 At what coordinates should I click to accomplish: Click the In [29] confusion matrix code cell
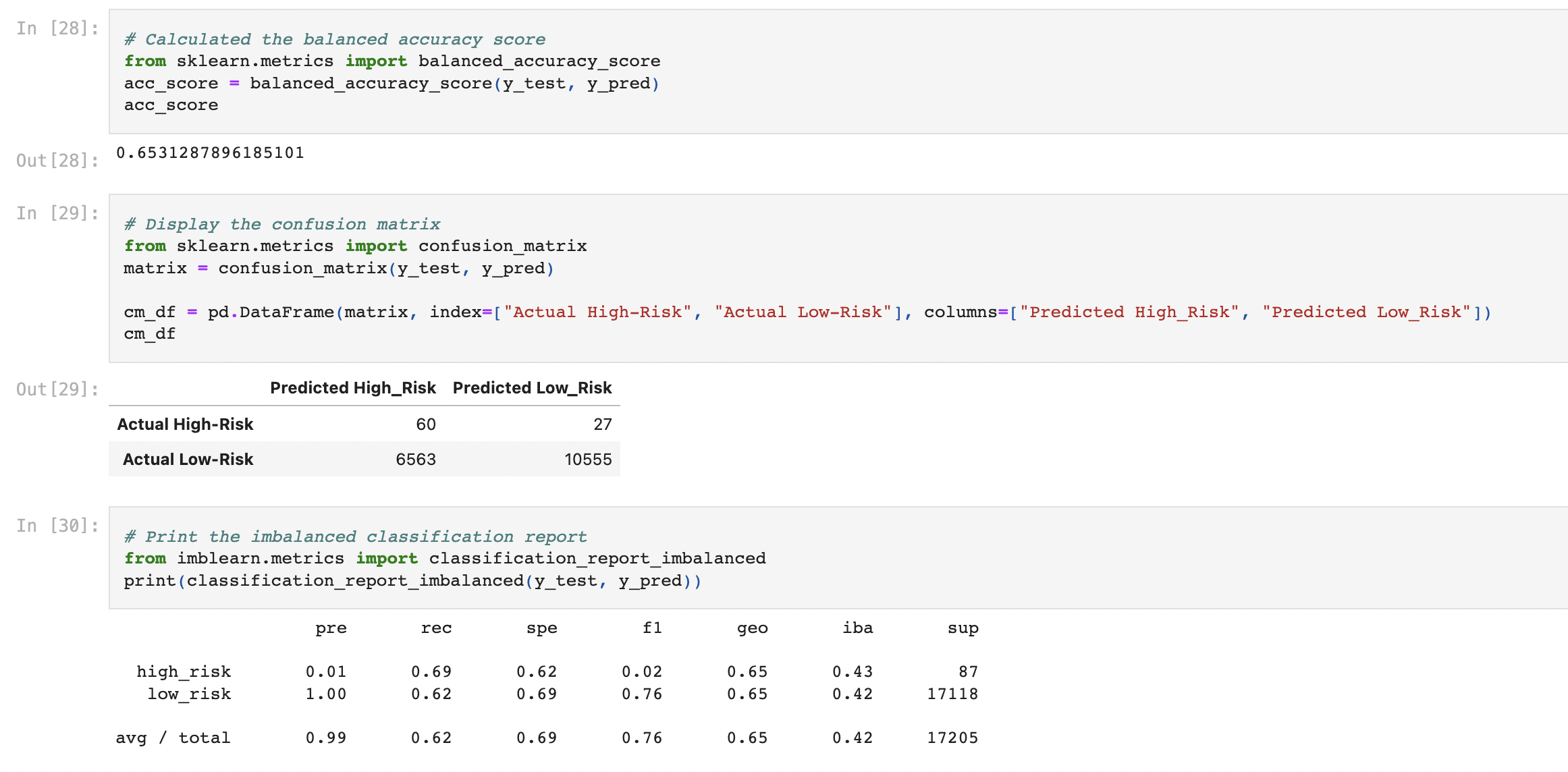click(838, 279)
